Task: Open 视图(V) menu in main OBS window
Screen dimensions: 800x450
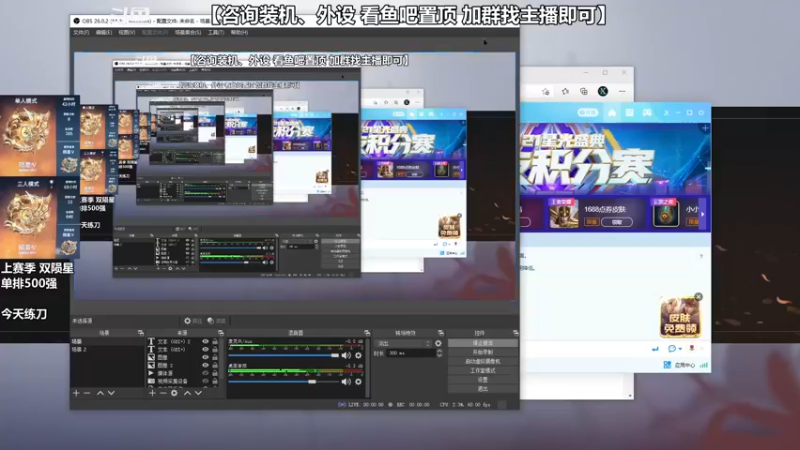Action: [x=127, y=32]
